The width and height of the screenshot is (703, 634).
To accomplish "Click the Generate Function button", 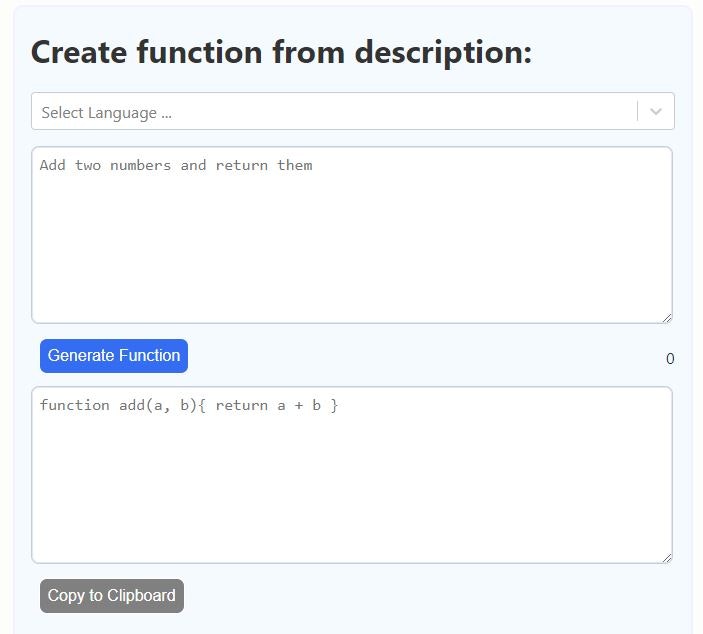I will point(114,356).
